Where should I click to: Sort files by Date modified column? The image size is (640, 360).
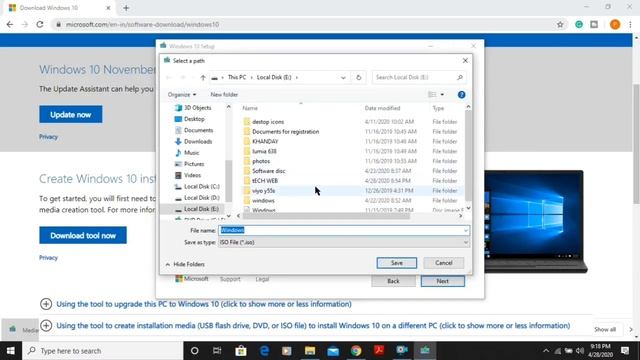point(382,108)
